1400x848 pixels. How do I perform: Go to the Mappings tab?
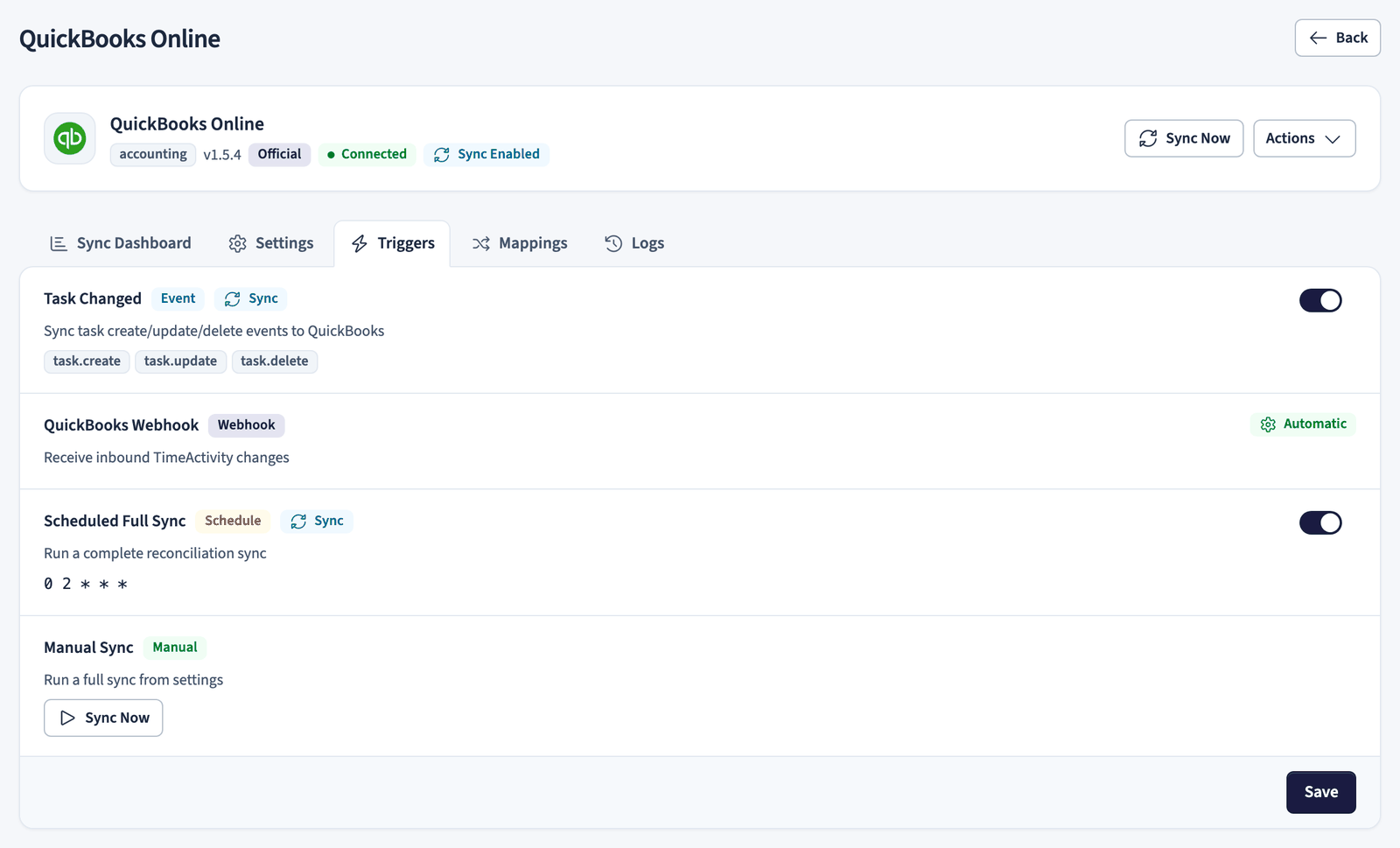tap(520, 243)
